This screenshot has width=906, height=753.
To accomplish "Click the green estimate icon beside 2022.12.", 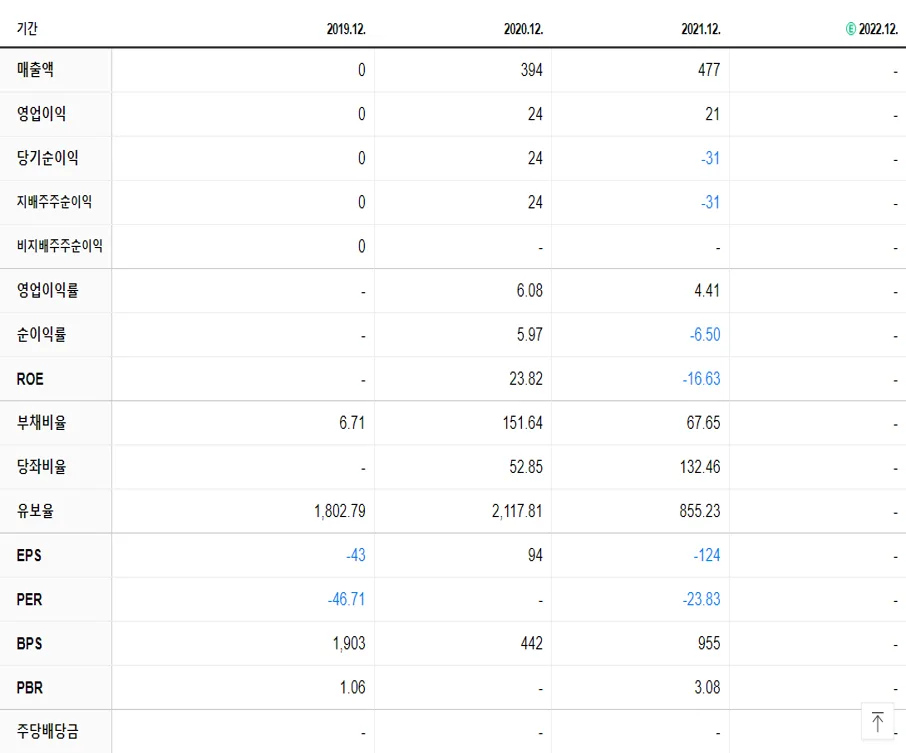I will (x=851, y=28).
